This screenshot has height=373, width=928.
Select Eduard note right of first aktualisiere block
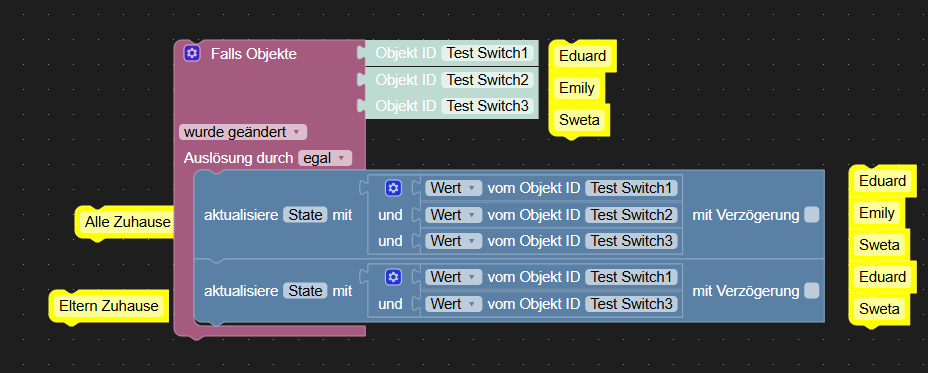[882, 181]
